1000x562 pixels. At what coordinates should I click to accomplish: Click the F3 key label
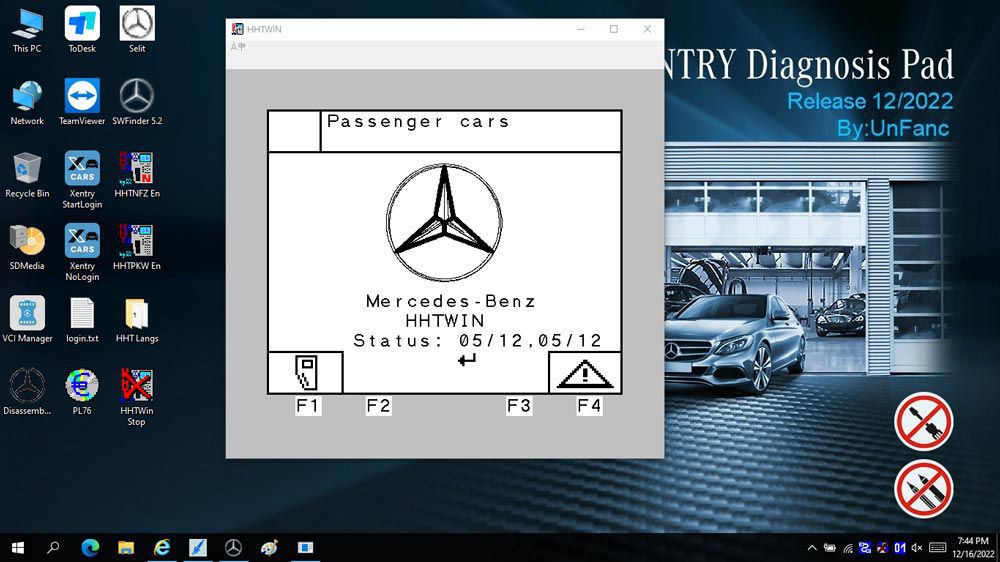tap(519, 406)
